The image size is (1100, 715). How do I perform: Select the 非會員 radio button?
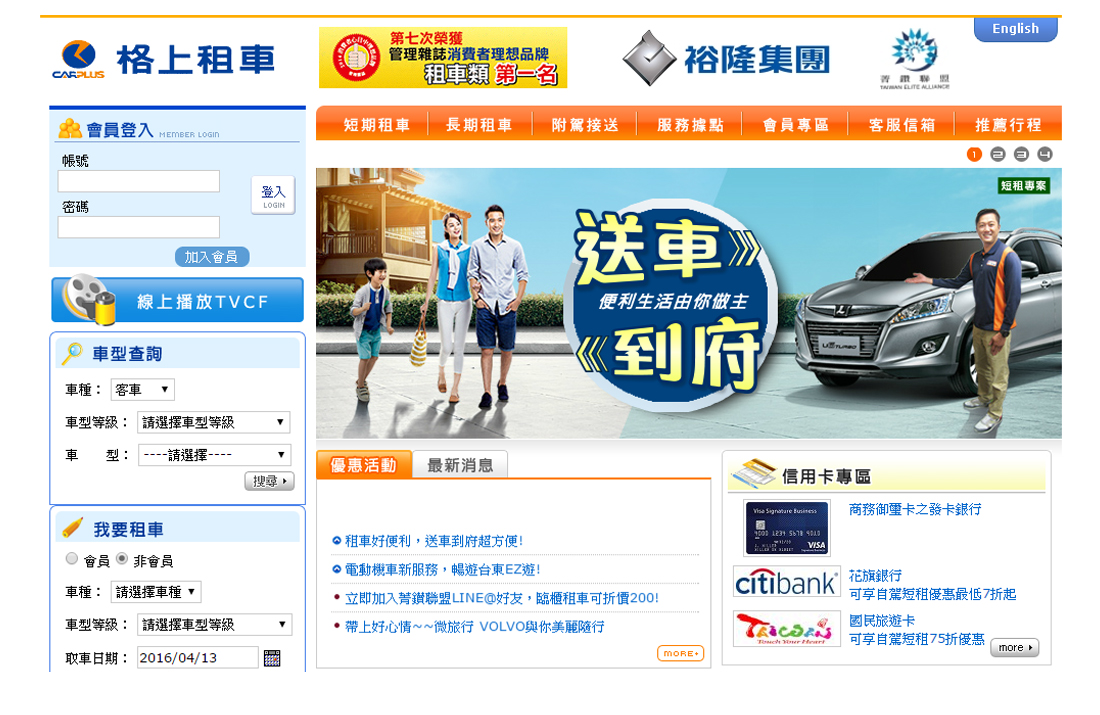pos(122,559)
